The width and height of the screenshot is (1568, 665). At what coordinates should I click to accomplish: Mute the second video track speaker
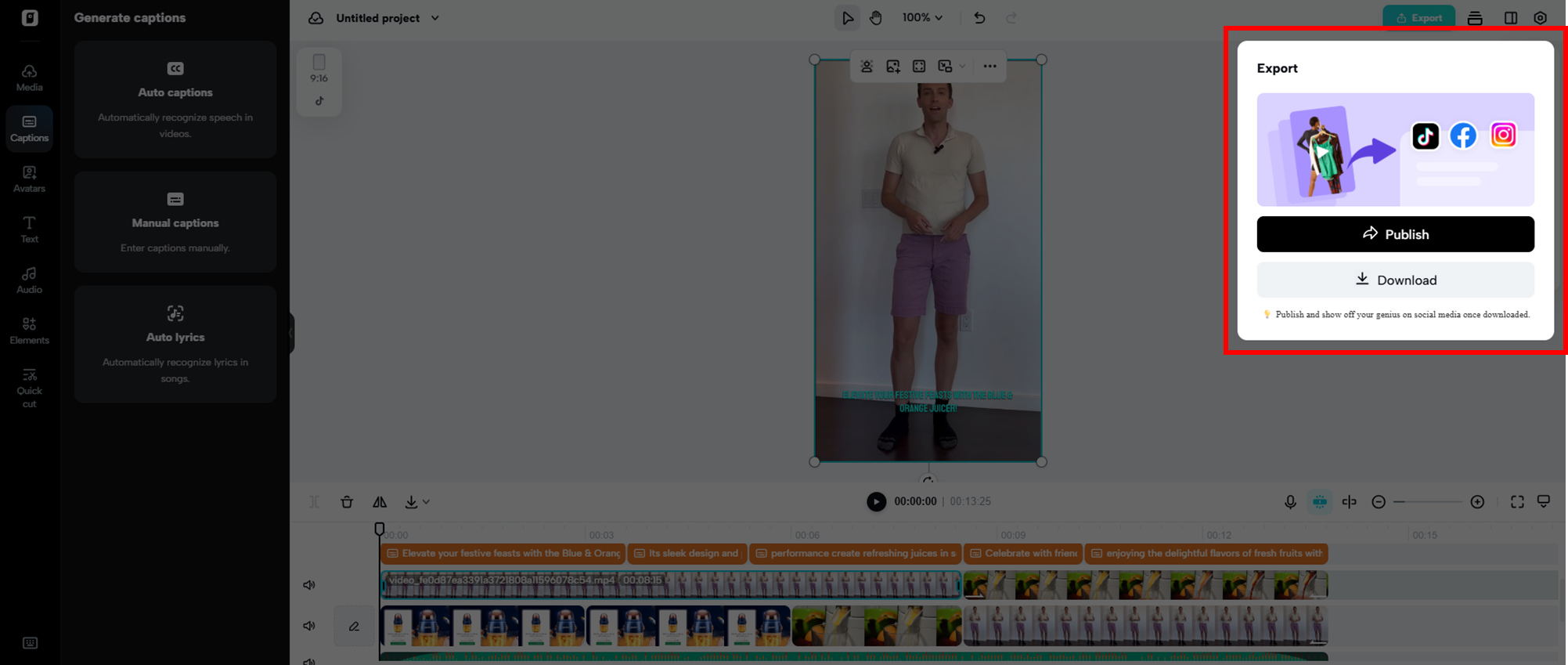click(309, 626)
